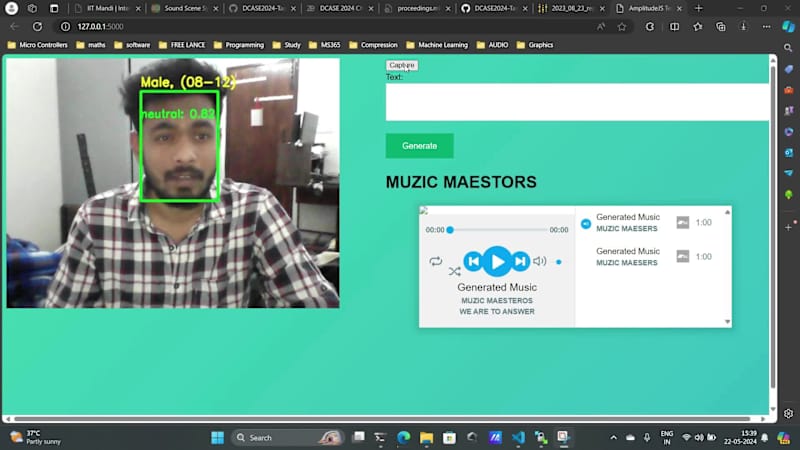Toggle repeat in the music player

(435, 261)
